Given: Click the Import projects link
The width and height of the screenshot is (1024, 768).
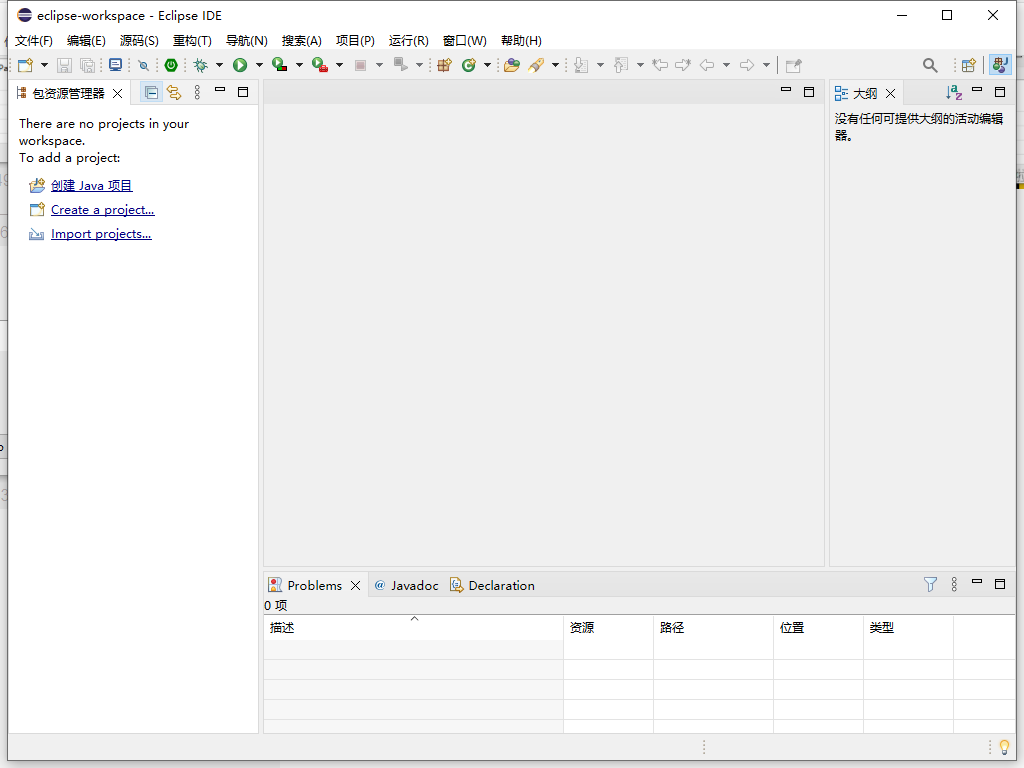Looking at the screenshot, I should [100, 233].
